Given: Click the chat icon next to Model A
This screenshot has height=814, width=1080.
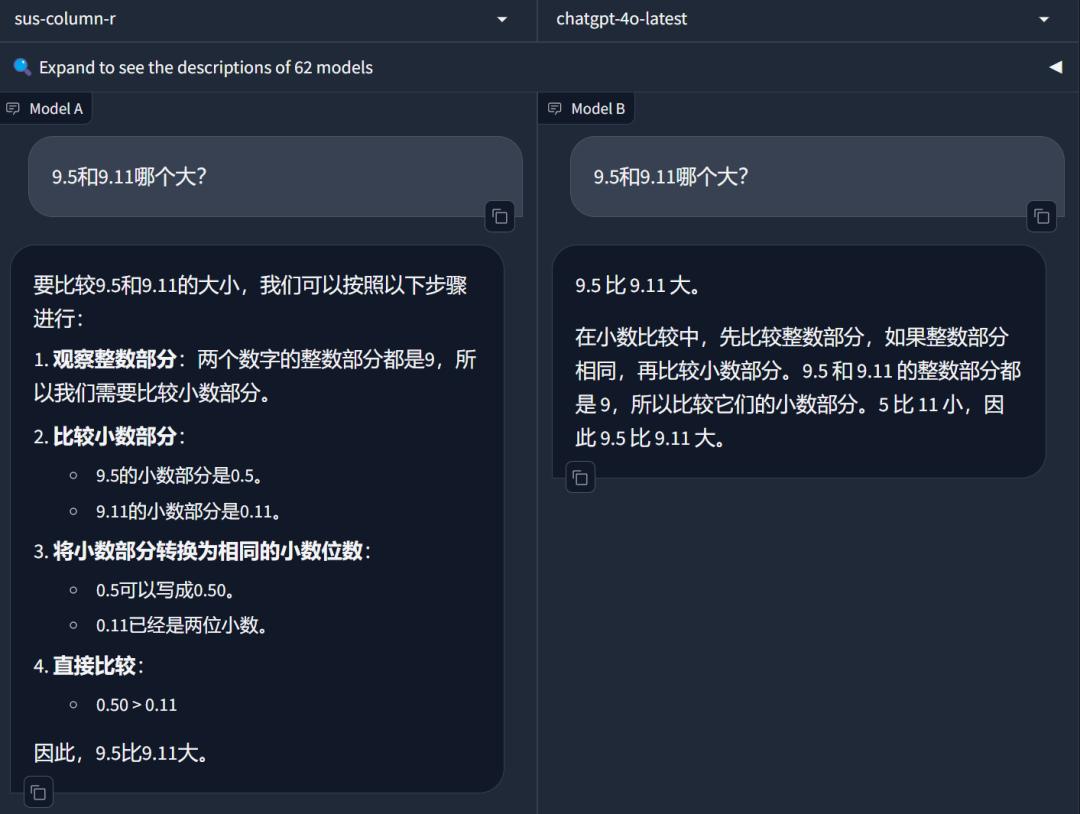Looking at the screenshot, I should [13, 108].
